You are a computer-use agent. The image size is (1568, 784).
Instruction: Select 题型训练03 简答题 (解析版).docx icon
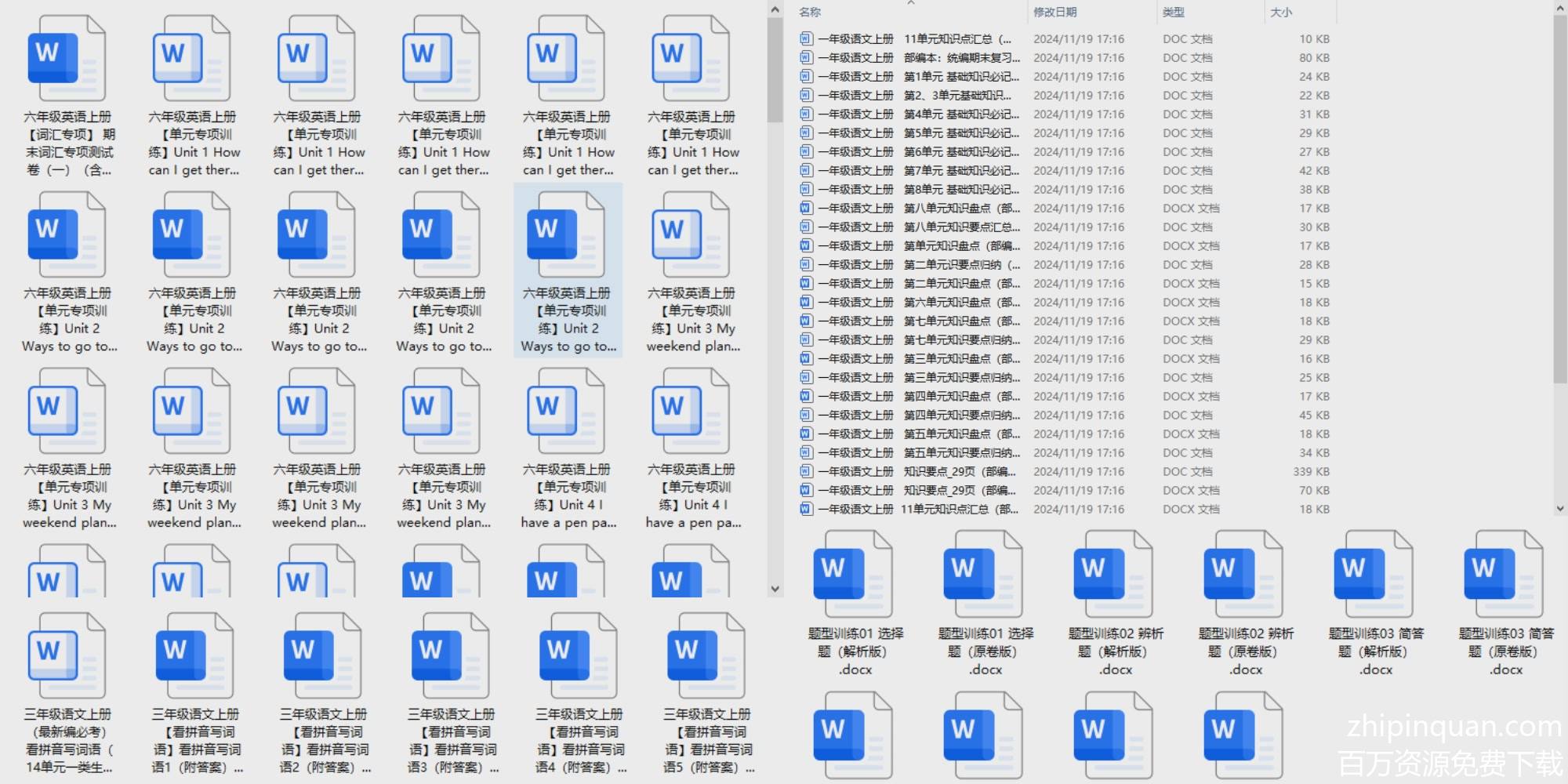(1375, 575)
